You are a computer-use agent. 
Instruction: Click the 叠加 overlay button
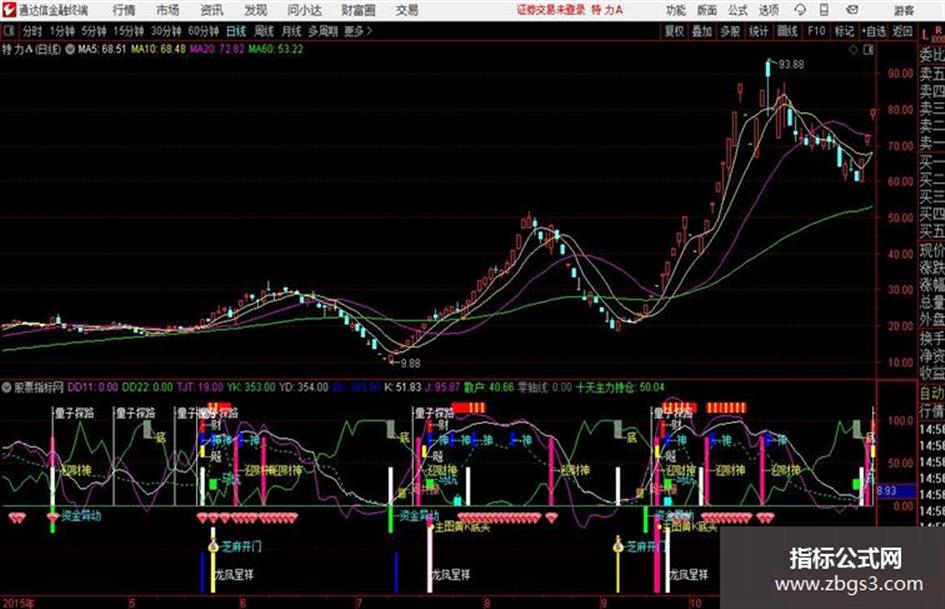pyautogui.click(x=702, y=31)
